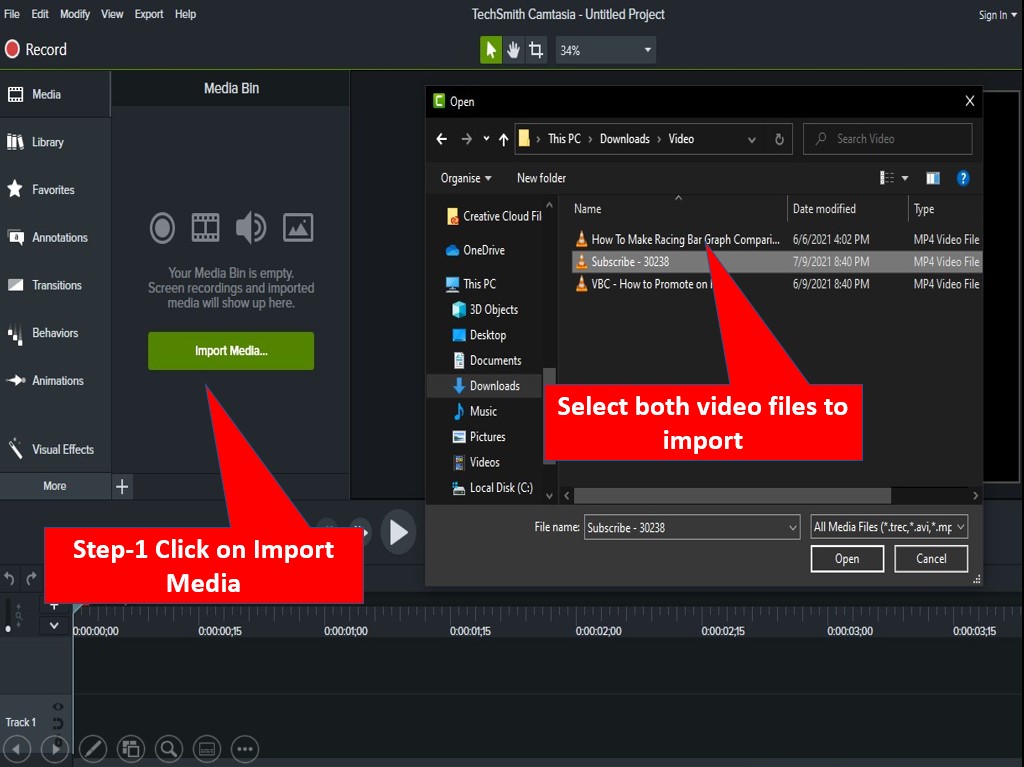
Task: Select Local Disk (C:) in the tree
Action: (492, 488)
